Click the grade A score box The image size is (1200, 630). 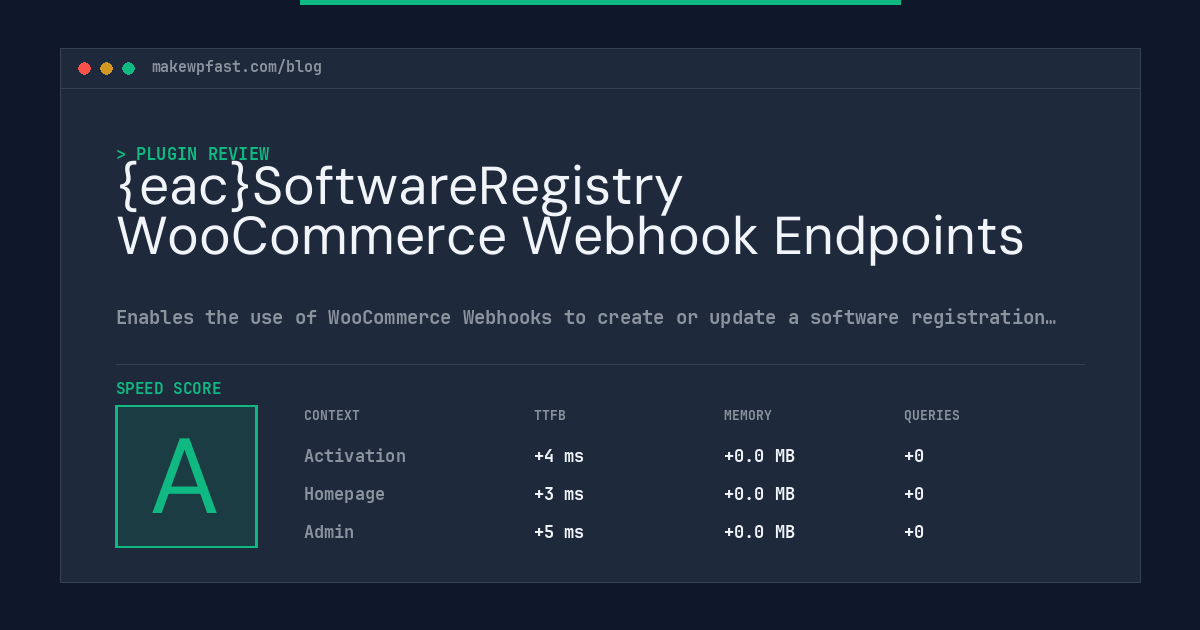[186, 476]
